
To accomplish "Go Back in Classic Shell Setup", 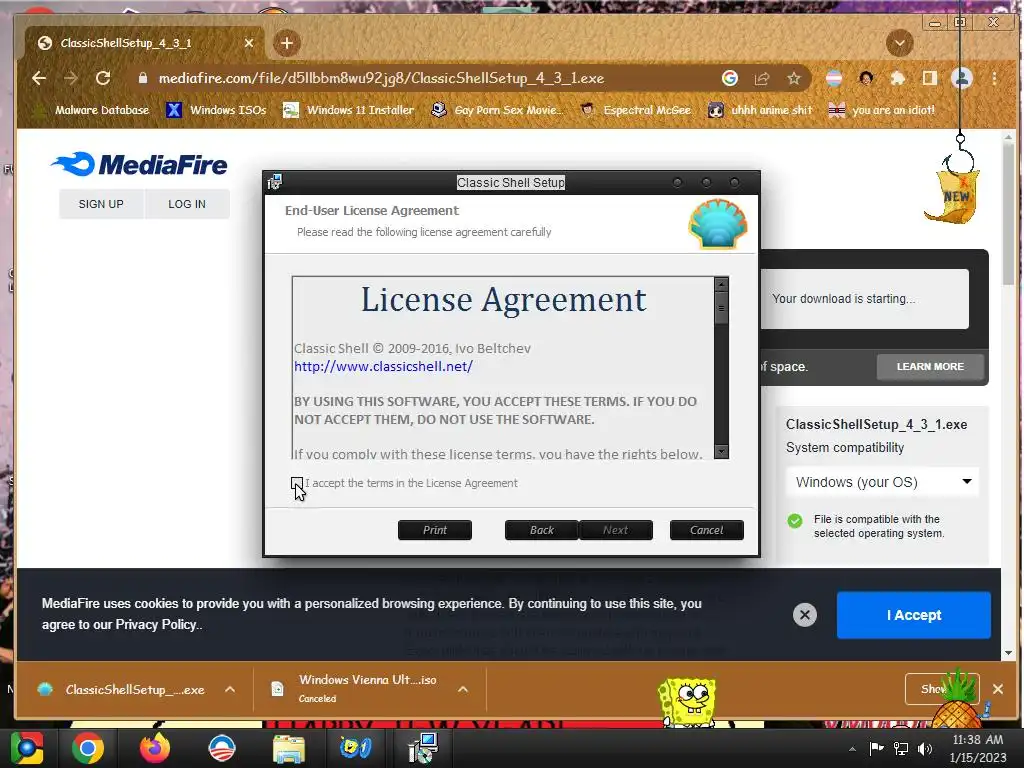I will (x=541, y=530).
